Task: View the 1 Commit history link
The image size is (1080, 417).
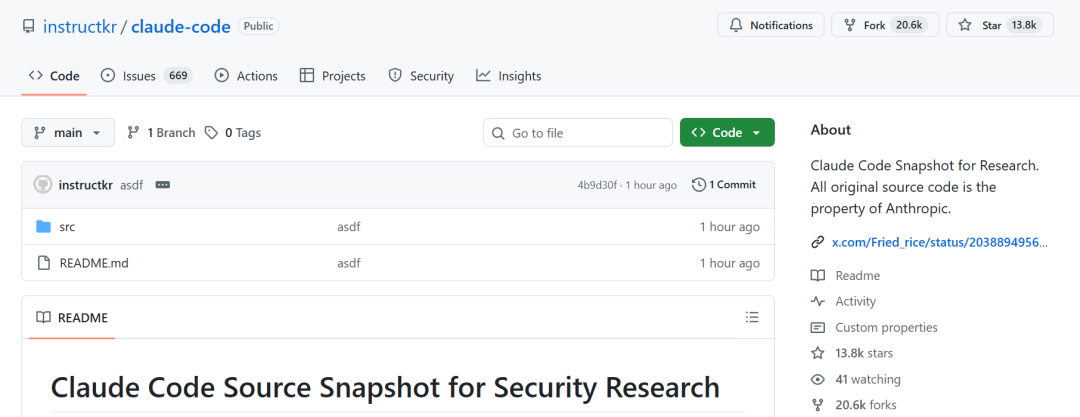Action: coord(724,185)
